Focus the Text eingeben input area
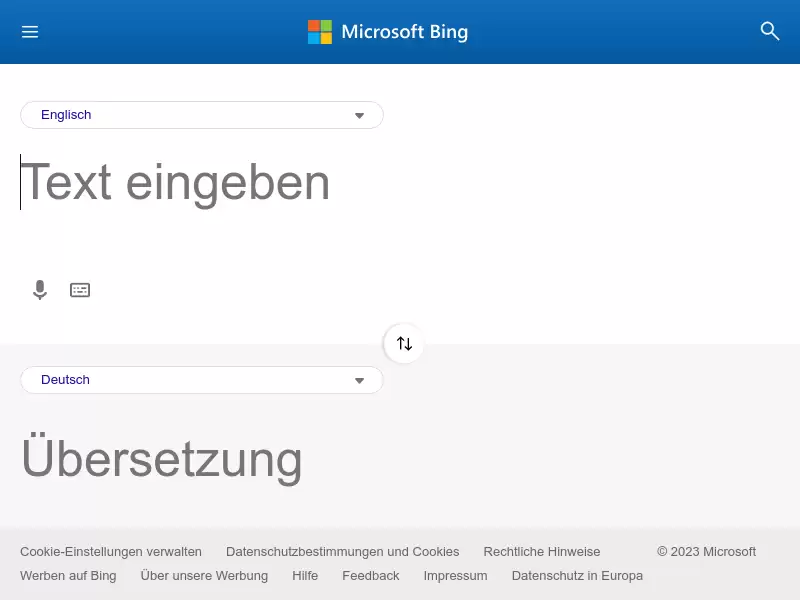Screen dimensions: 800x600 pos(202,204)
